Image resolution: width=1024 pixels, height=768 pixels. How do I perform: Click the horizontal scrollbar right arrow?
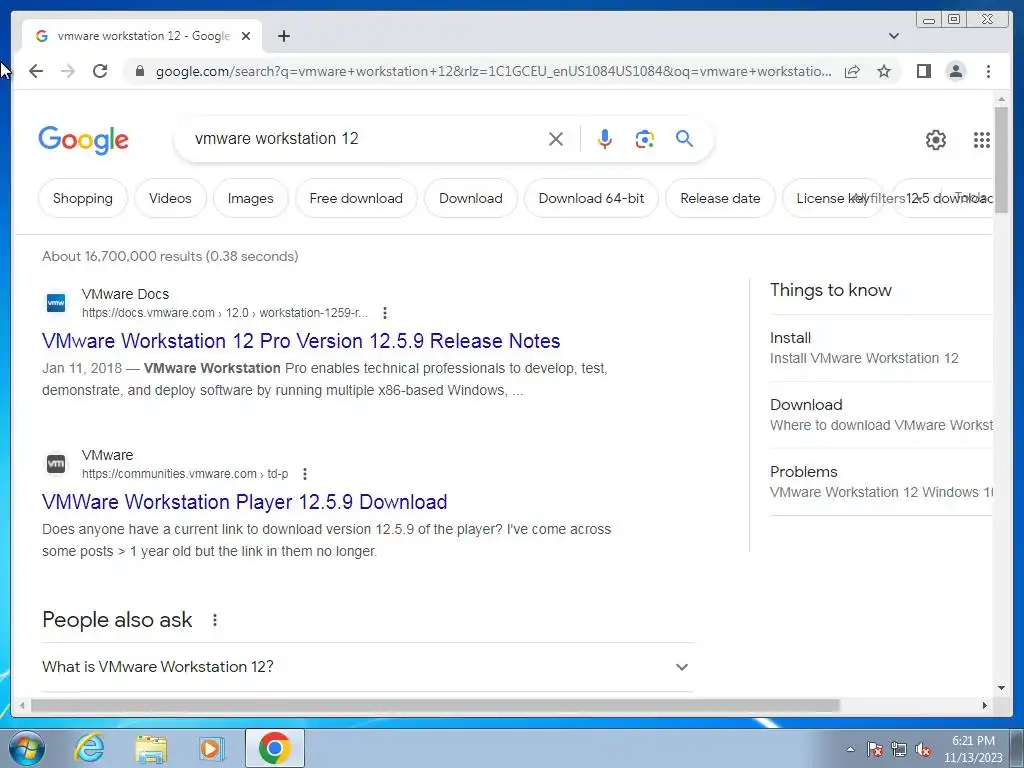pyautogui.click(x=985, y=705)
